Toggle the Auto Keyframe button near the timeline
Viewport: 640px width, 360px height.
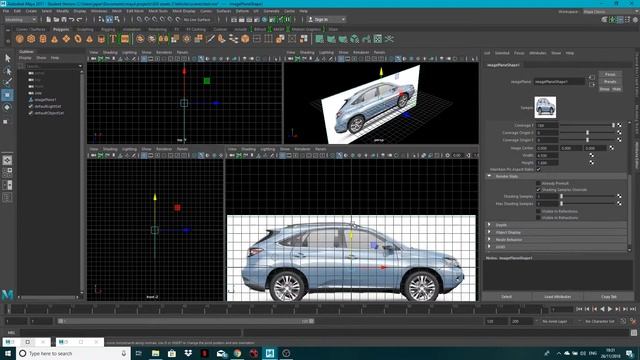(633, 321)
